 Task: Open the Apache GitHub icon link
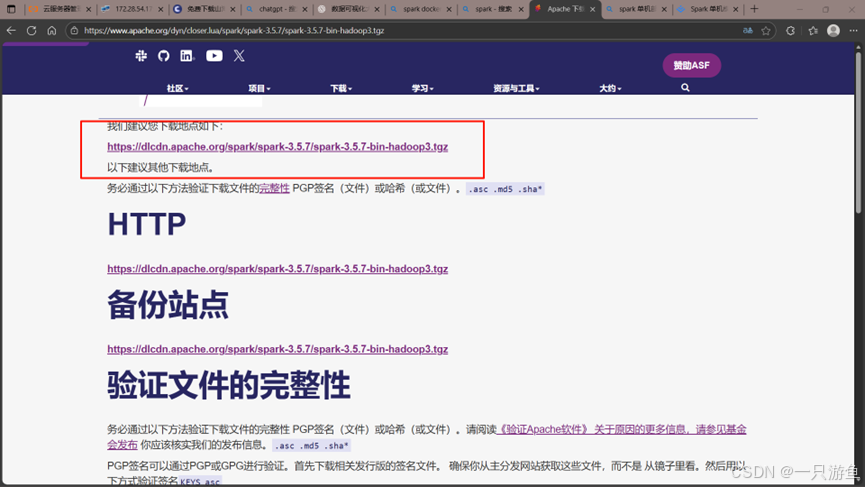coord(163,56)
